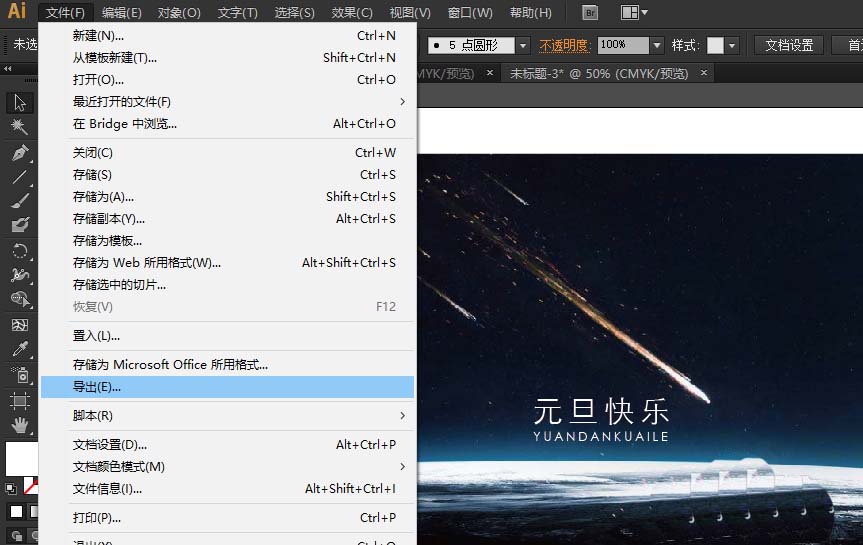
Task: Choose 存储(S) menu entry
Action: tap(227, 175)
